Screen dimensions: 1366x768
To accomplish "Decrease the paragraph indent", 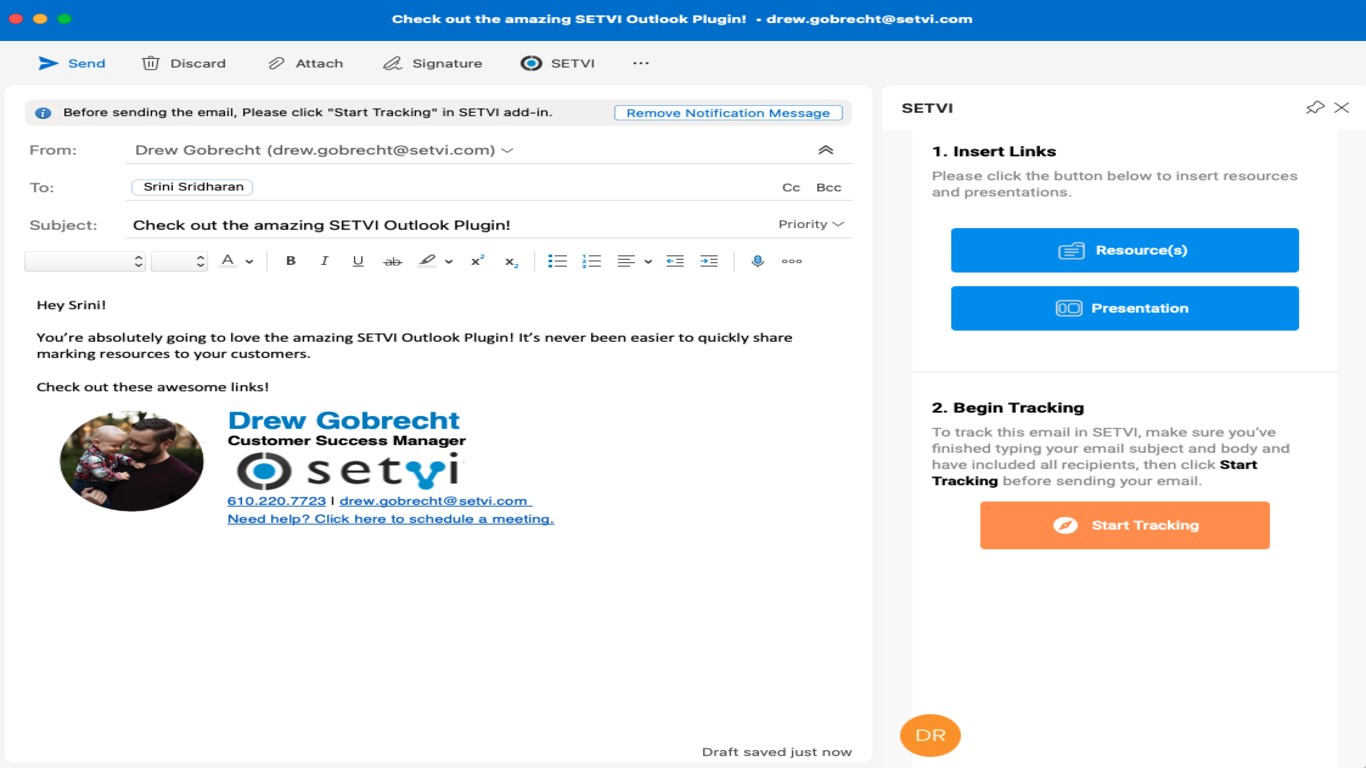I will [675, 261].
